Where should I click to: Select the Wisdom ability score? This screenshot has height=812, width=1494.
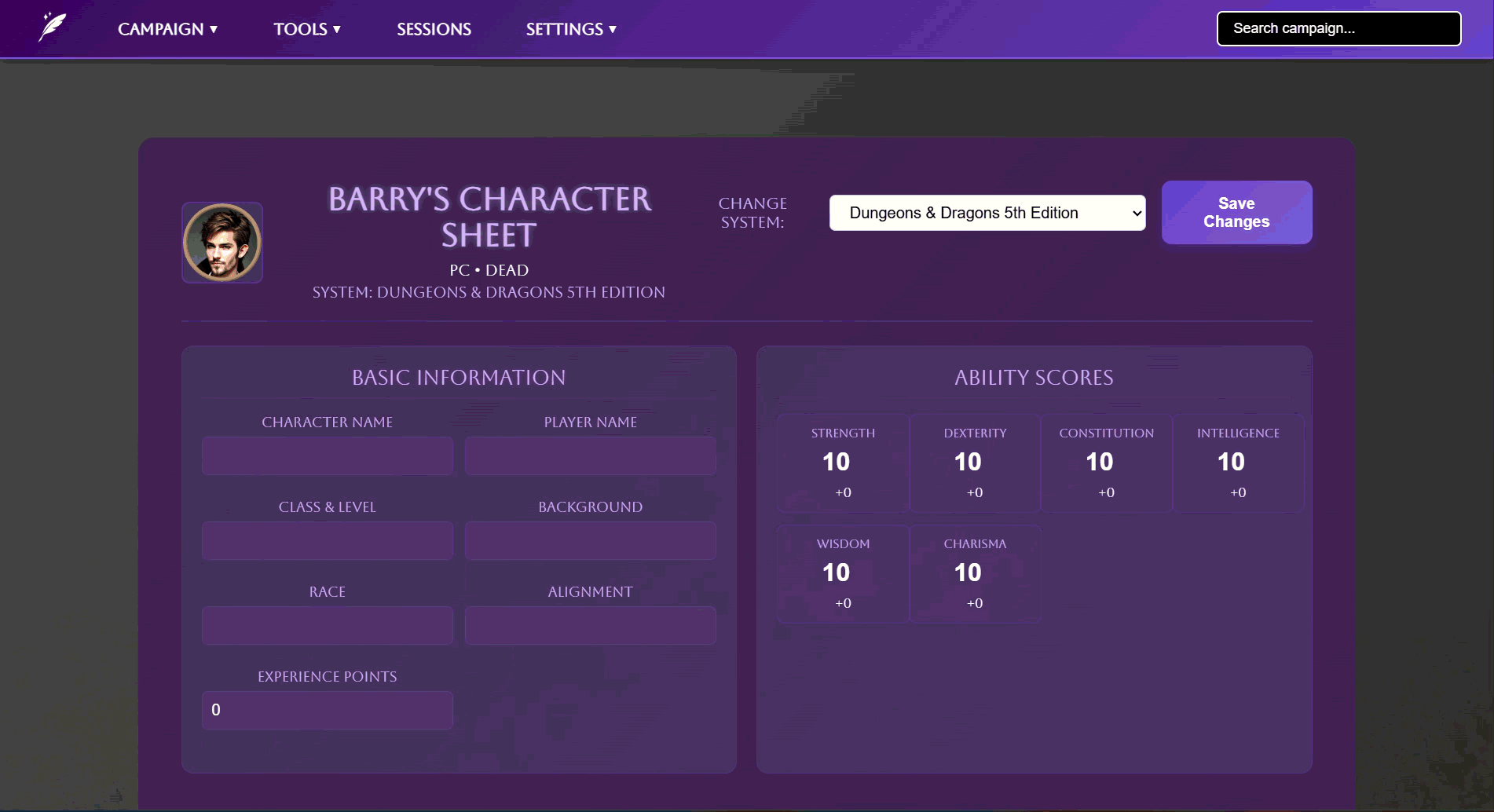click(x=837, y=572)
